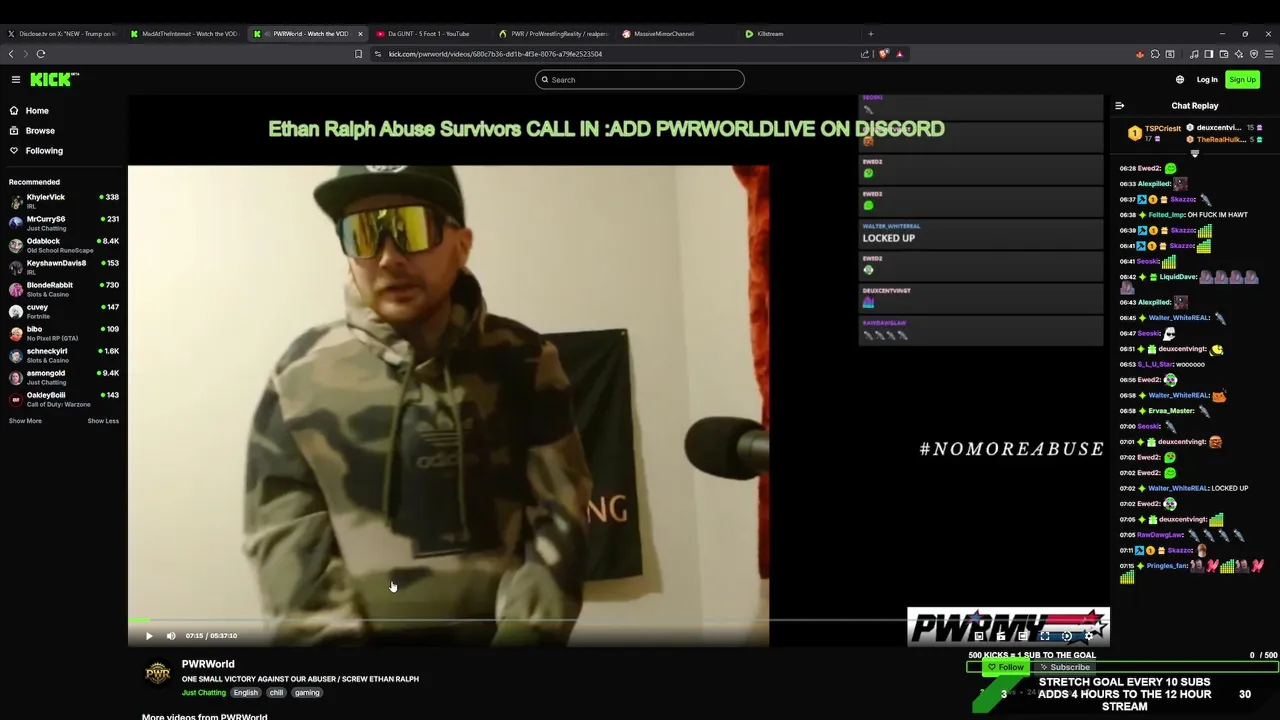Open the video player settings gear
Viewport: 1280px width, 720px height.
pos(1089,636)
